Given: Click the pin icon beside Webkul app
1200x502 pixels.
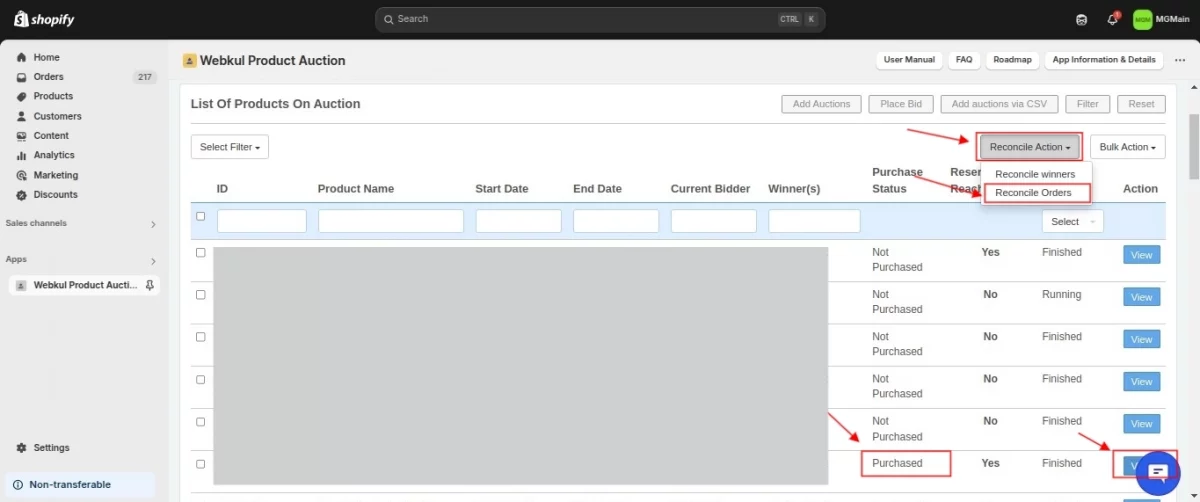Looking at the screenshot, I should [150, 285].
